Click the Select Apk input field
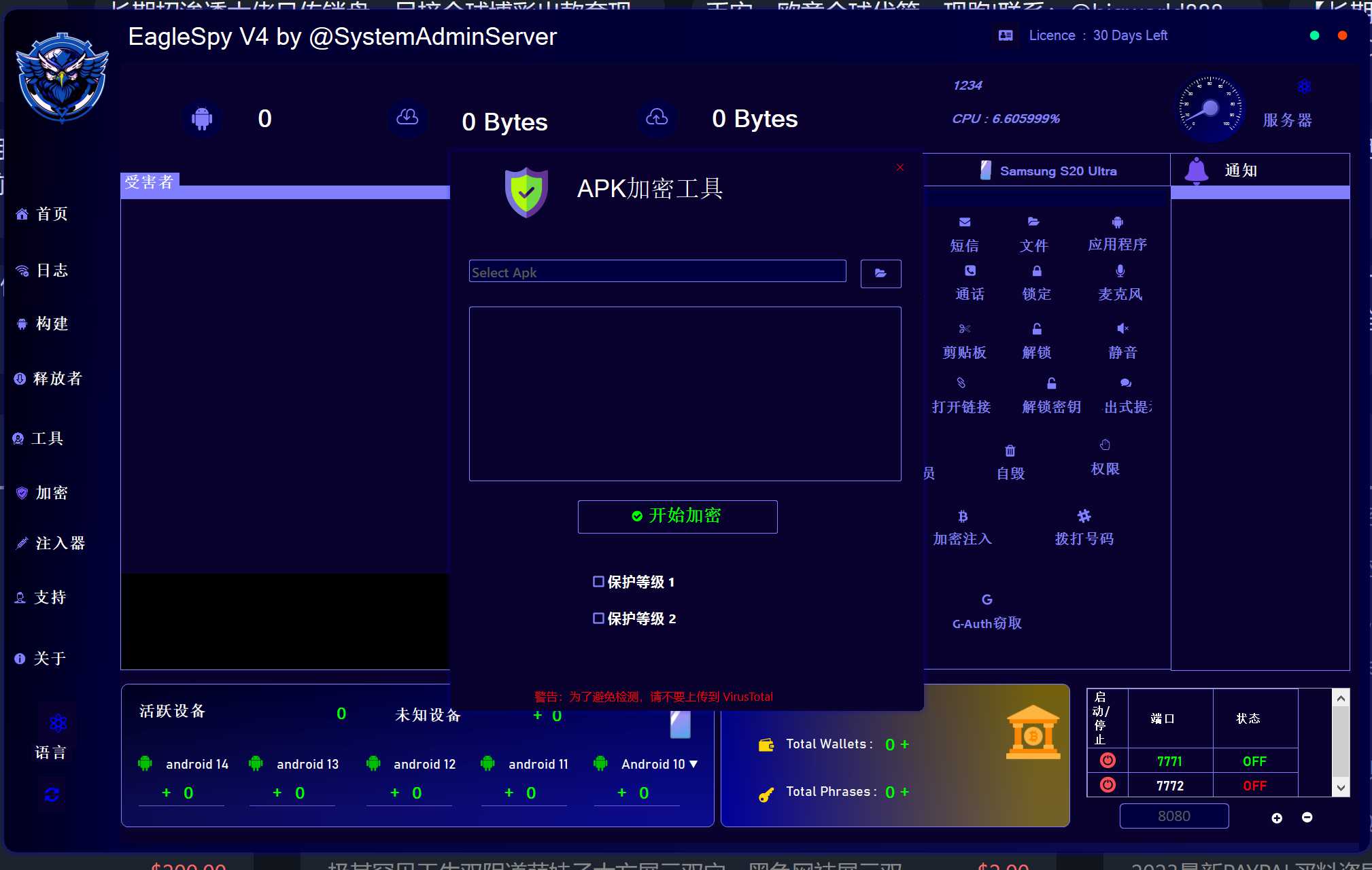The height and width of the screenshot is (870, 1372). (657, 272)
